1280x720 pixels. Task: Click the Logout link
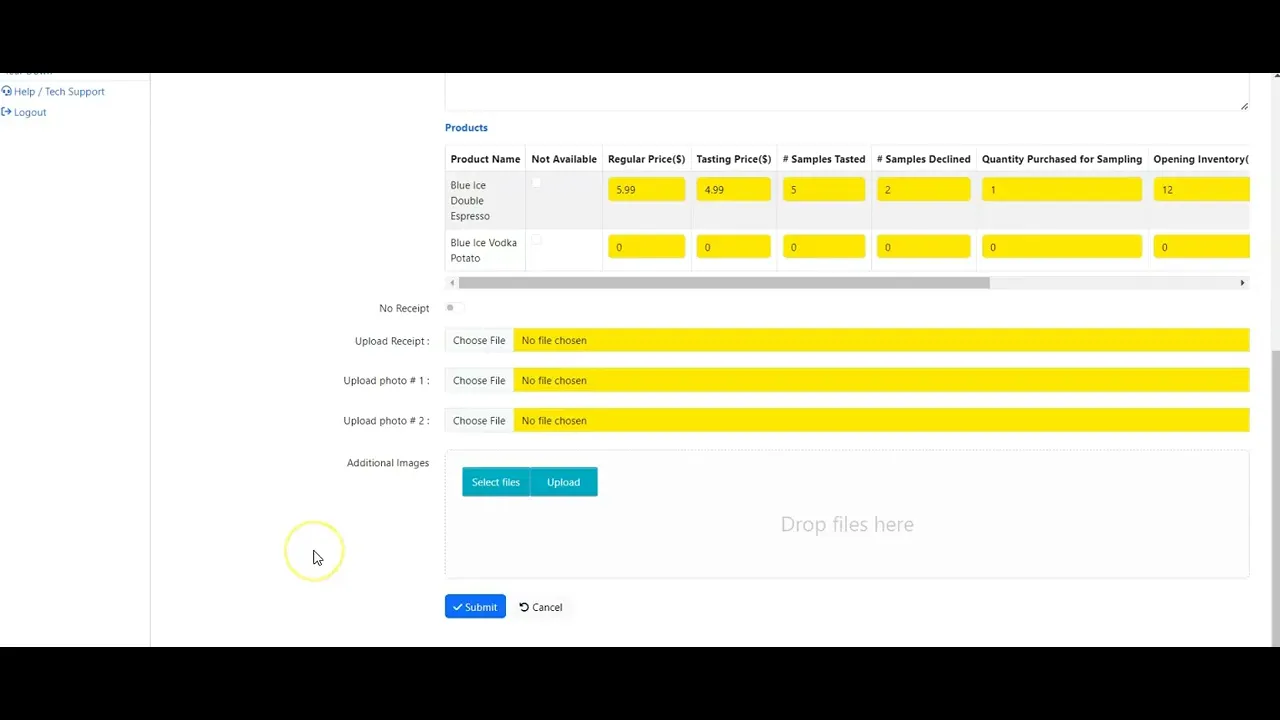pyautogui.click(x=30, y=112)
